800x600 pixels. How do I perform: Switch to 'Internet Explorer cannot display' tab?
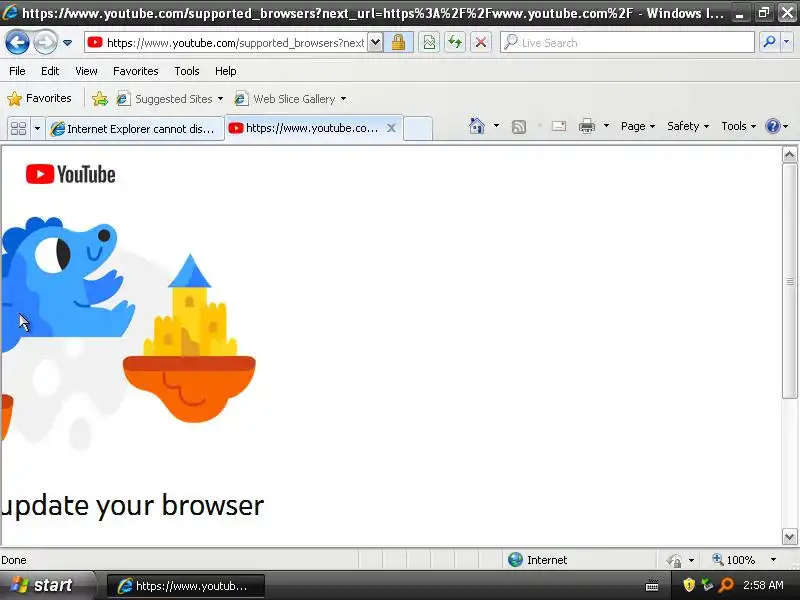point(135,129)
